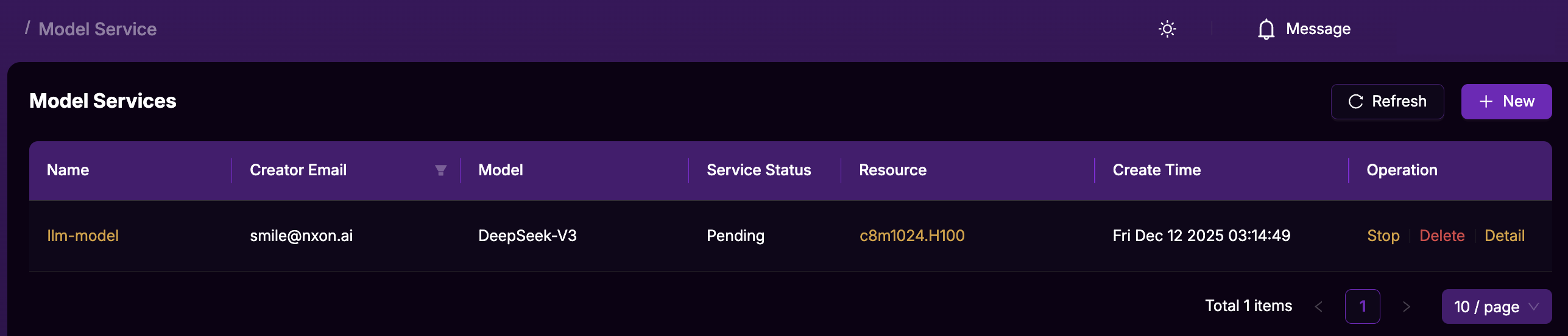View Detail of llm-model service

coord(1504,236)
